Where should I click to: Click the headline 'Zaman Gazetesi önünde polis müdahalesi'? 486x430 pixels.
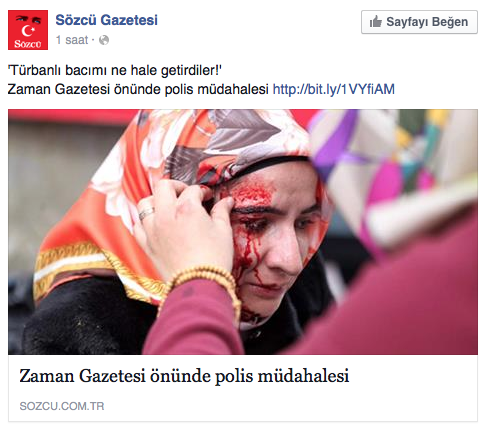184,376
